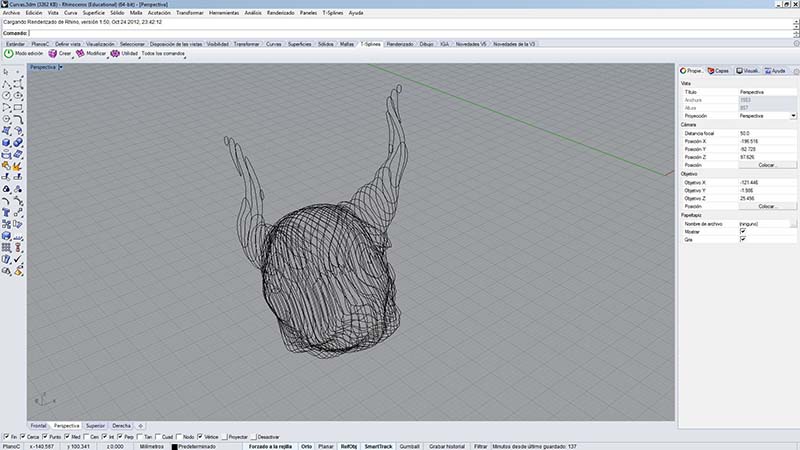
Task: Click the add viewport tab icon
Action: click(141, 426)
